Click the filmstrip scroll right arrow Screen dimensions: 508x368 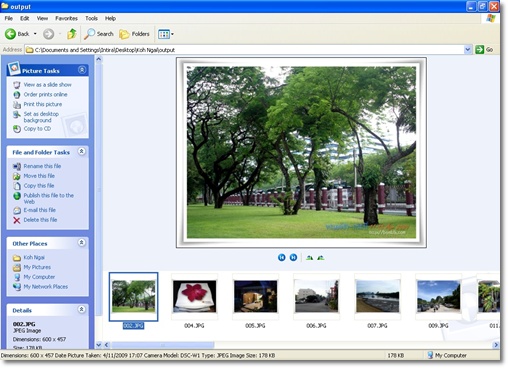(496, 345)
